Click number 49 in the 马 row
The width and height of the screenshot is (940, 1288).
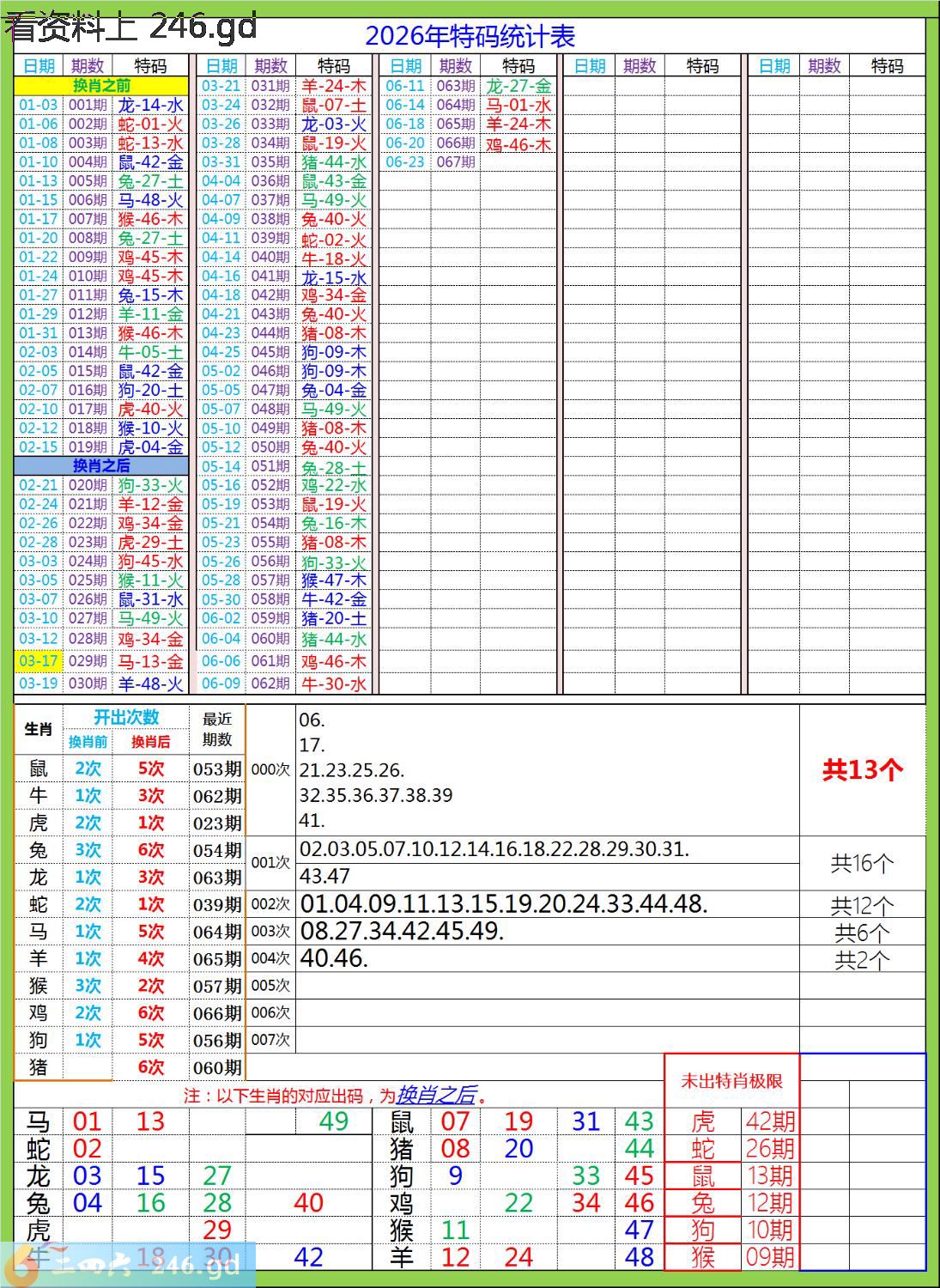333,1121
